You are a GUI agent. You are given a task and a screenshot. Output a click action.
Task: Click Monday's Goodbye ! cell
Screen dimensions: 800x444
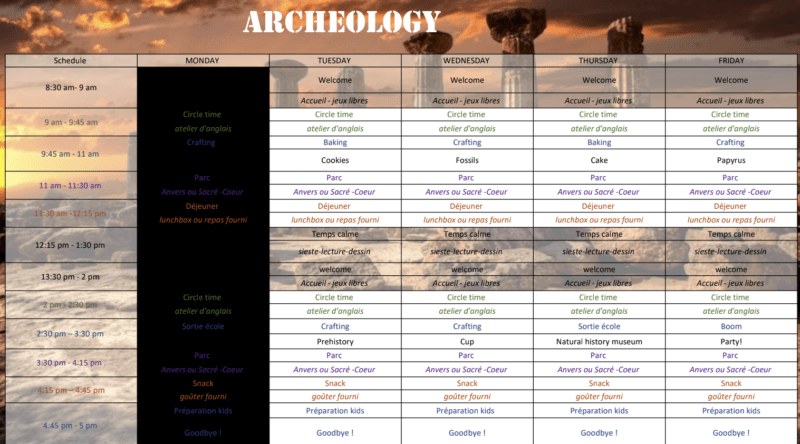click(x=203, y=433)
